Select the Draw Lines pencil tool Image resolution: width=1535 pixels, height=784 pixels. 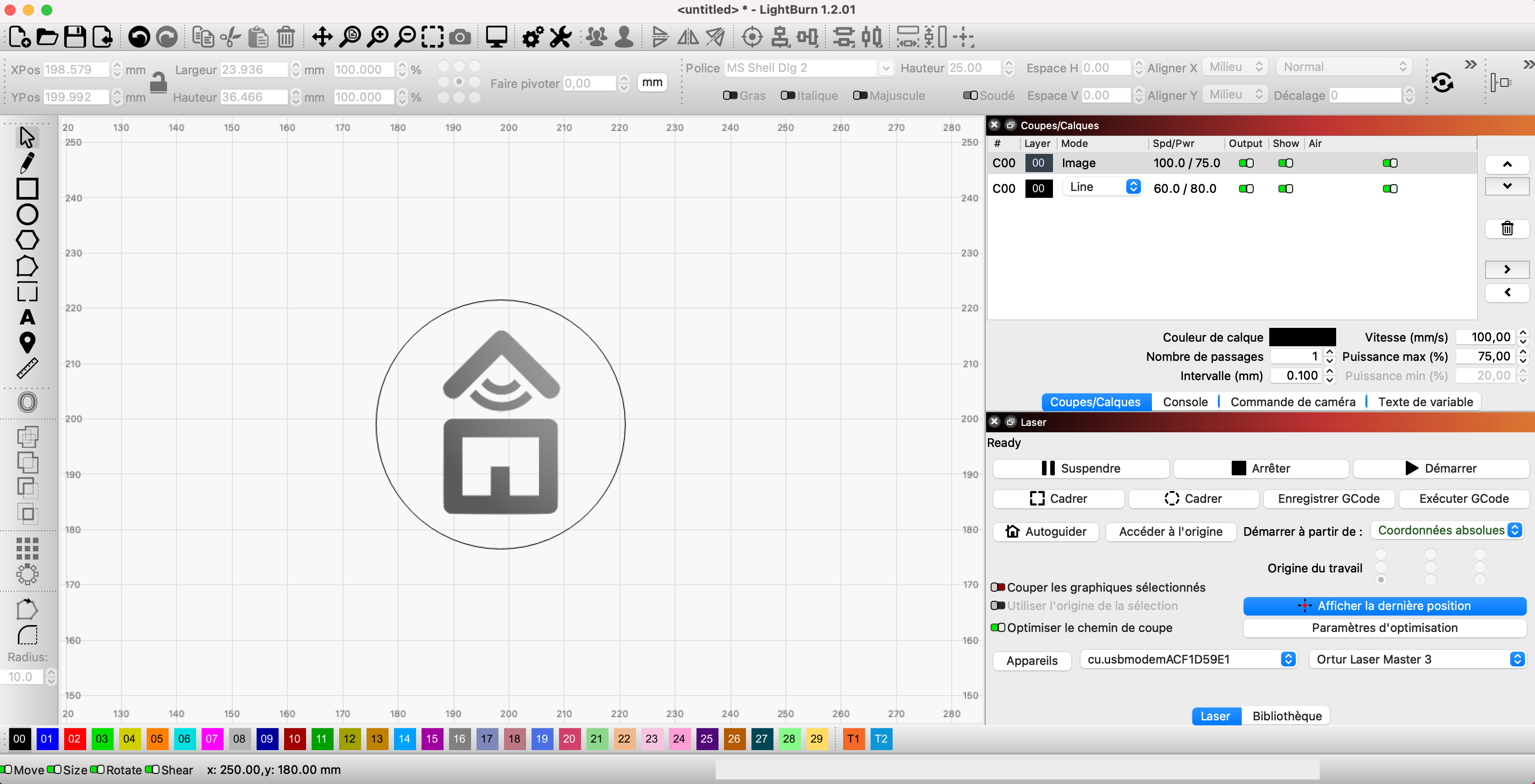27,163
